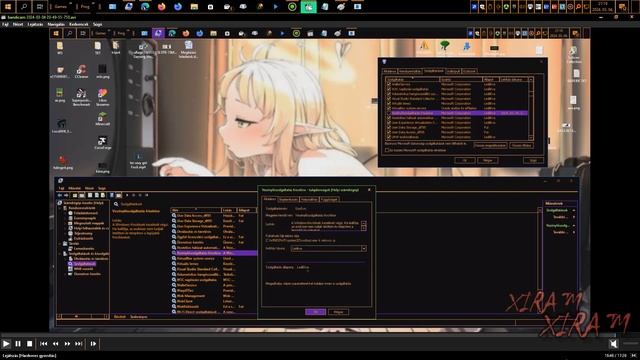Select VirtualBox system service row in services list
Image resolution: width=640 pixels, height=360 pixels.
(x=214, y=258)
